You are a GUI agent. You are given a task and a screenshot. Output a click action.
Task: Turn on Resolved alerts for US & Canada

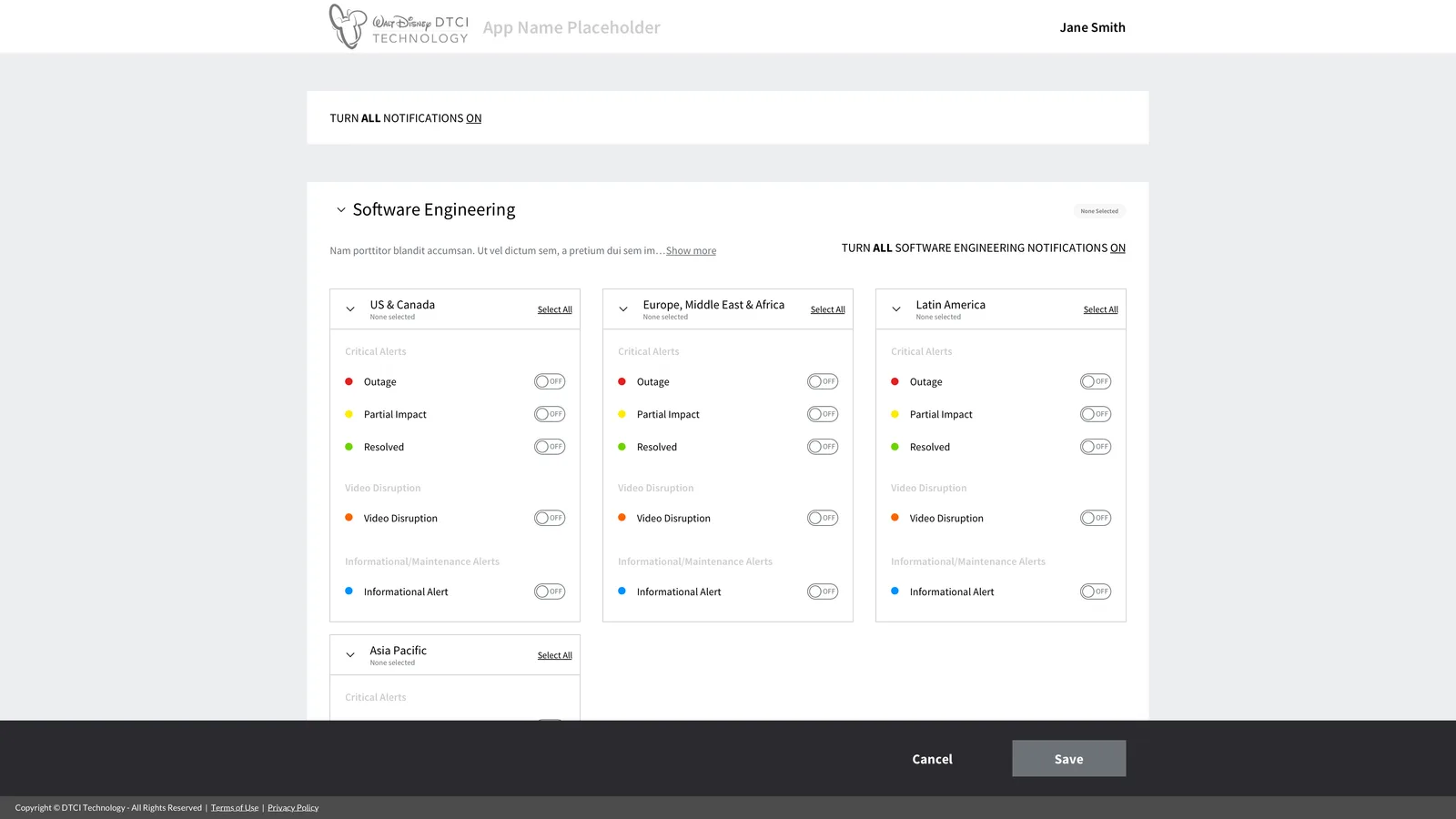click(550, 447)
